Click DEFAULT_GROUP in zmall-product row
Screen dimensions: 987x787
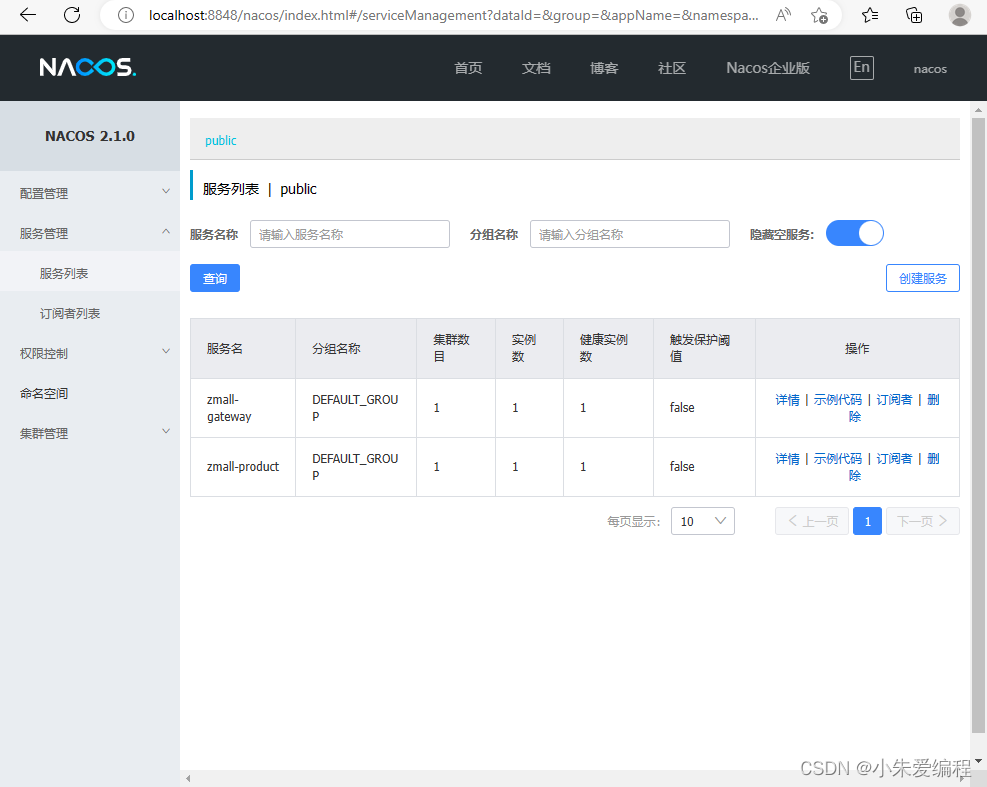(355, 467)
